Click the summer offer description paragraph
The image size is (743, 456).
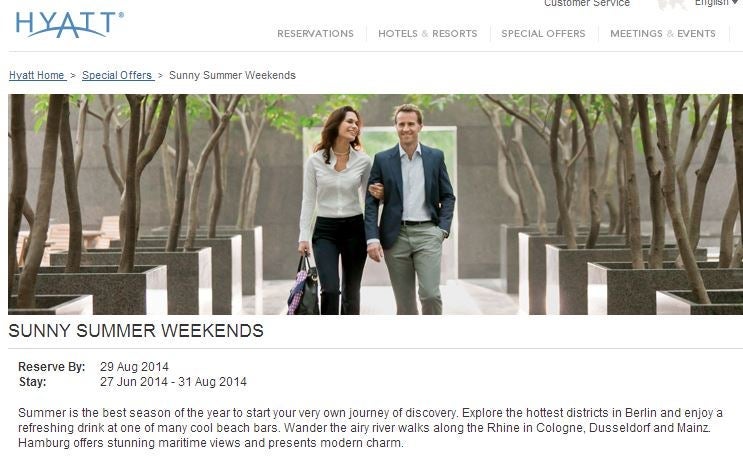[370, 428]
